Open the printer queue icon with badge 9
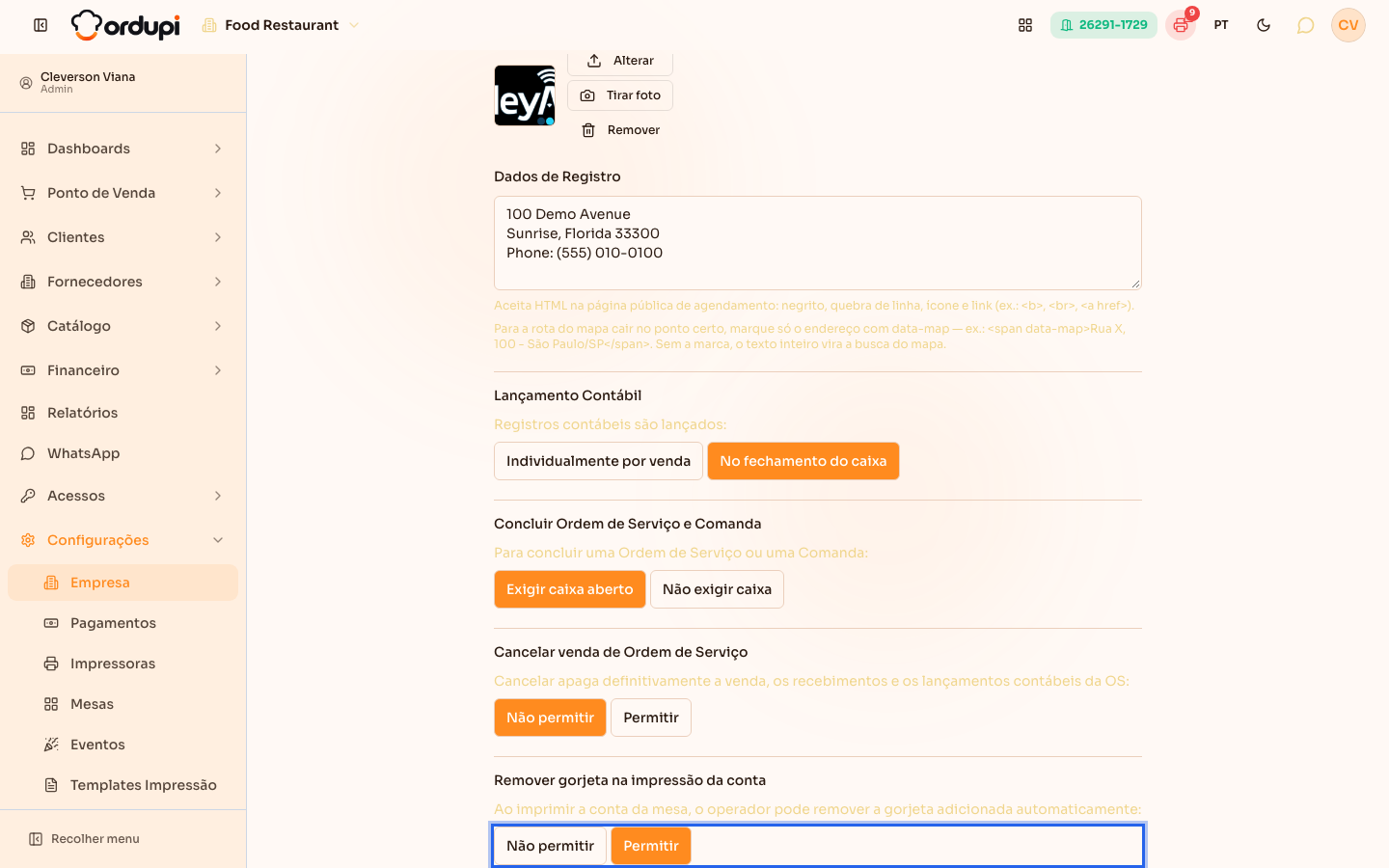Viewport: 1389px width, 868px height. (x=1181, y=25)
